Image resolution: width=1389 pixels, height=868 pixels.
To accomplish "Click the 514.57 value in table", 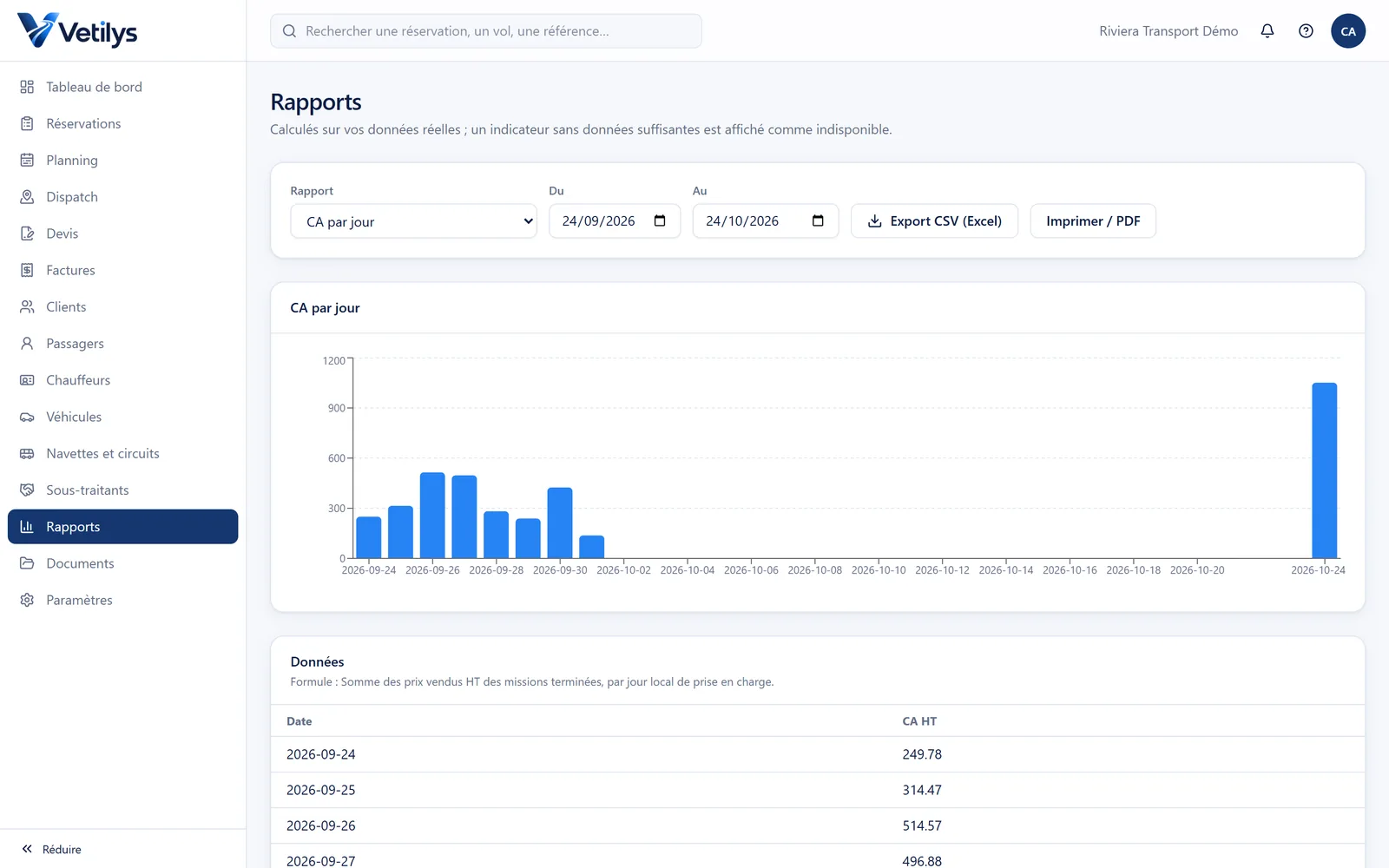I will pyautogui.click(x=922, y=825).
